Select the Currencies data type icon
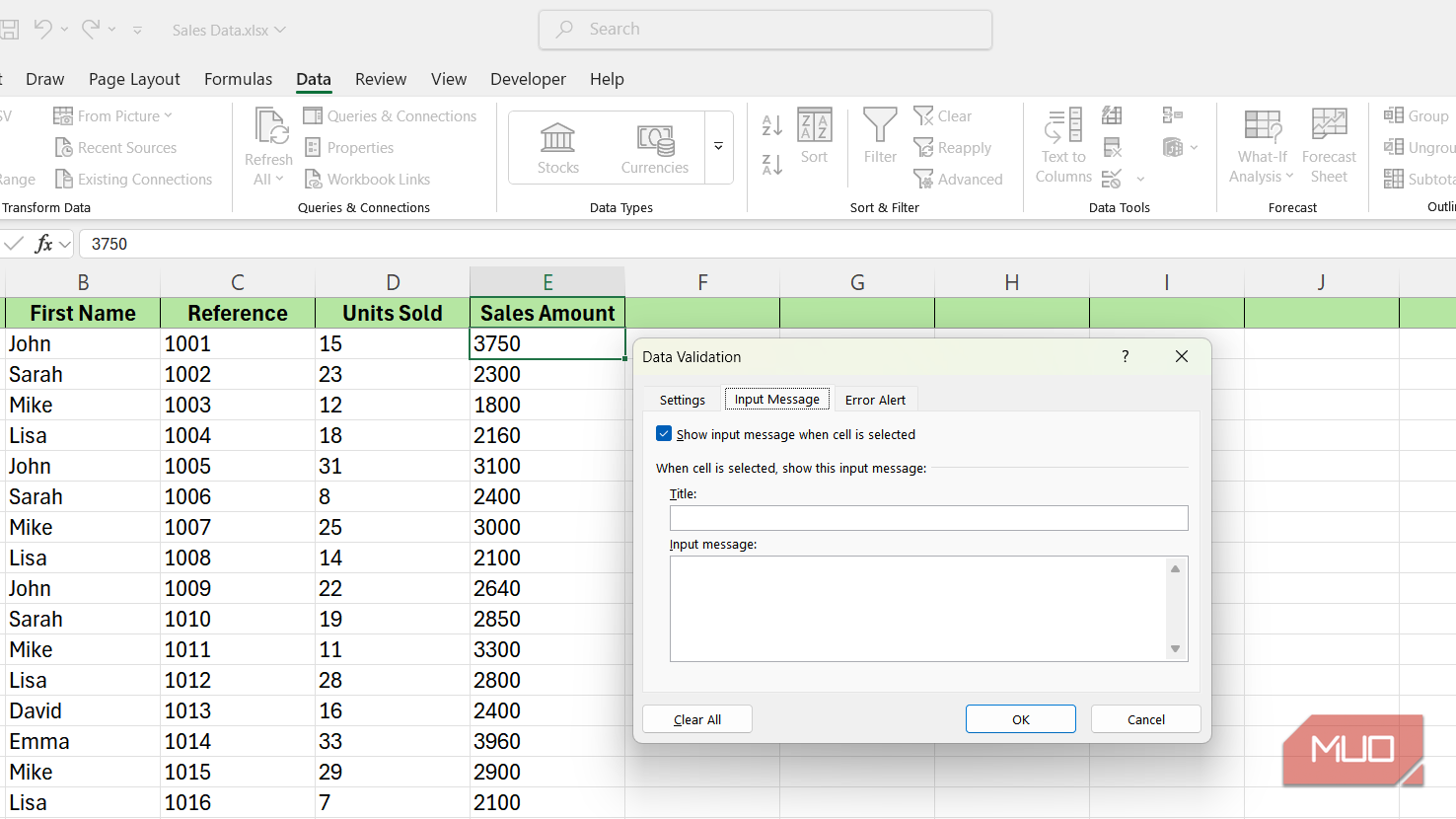 click(655, 139)
